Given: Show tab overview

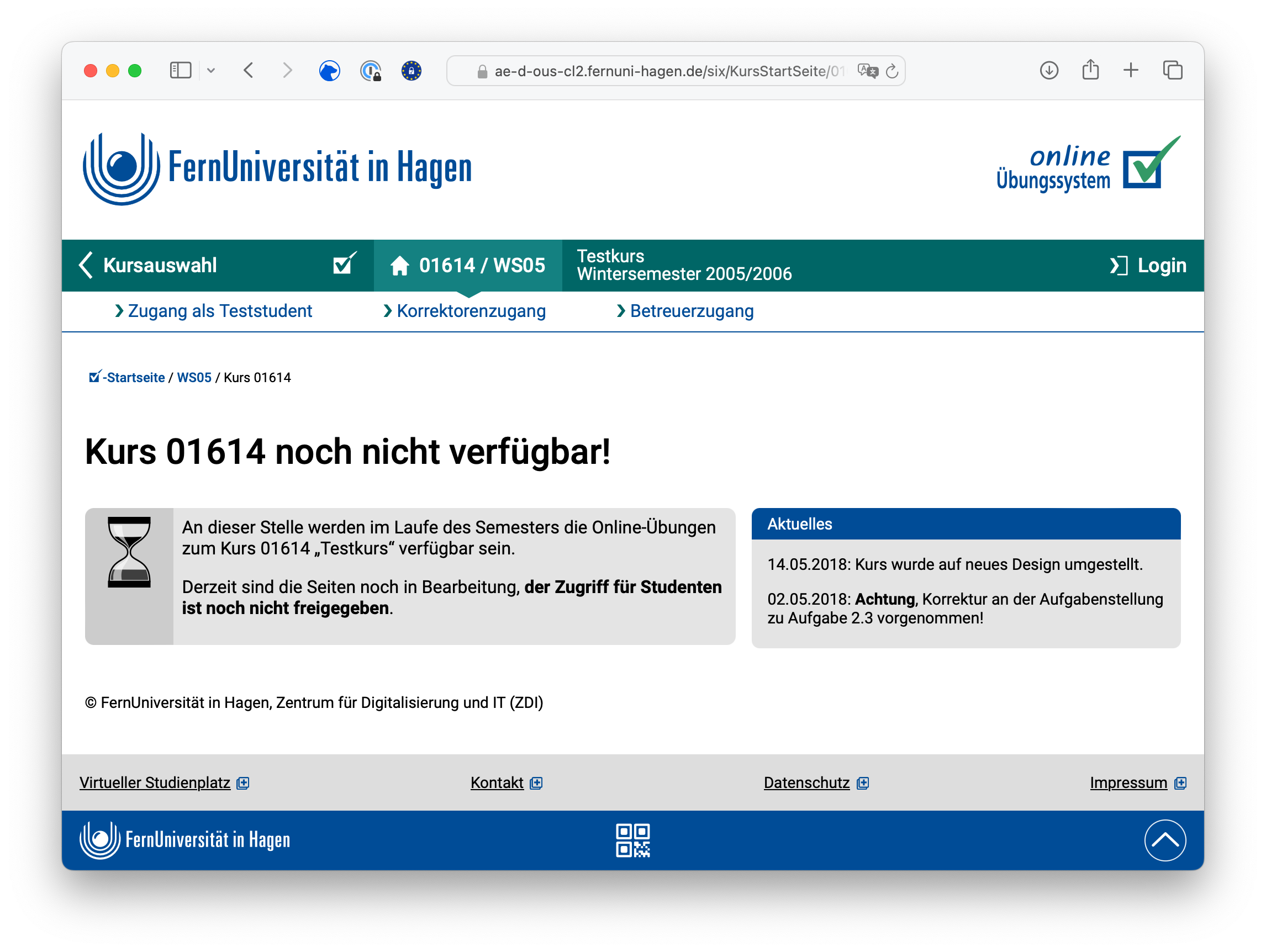Looking at the screenshot, I should click(1172, 70).
